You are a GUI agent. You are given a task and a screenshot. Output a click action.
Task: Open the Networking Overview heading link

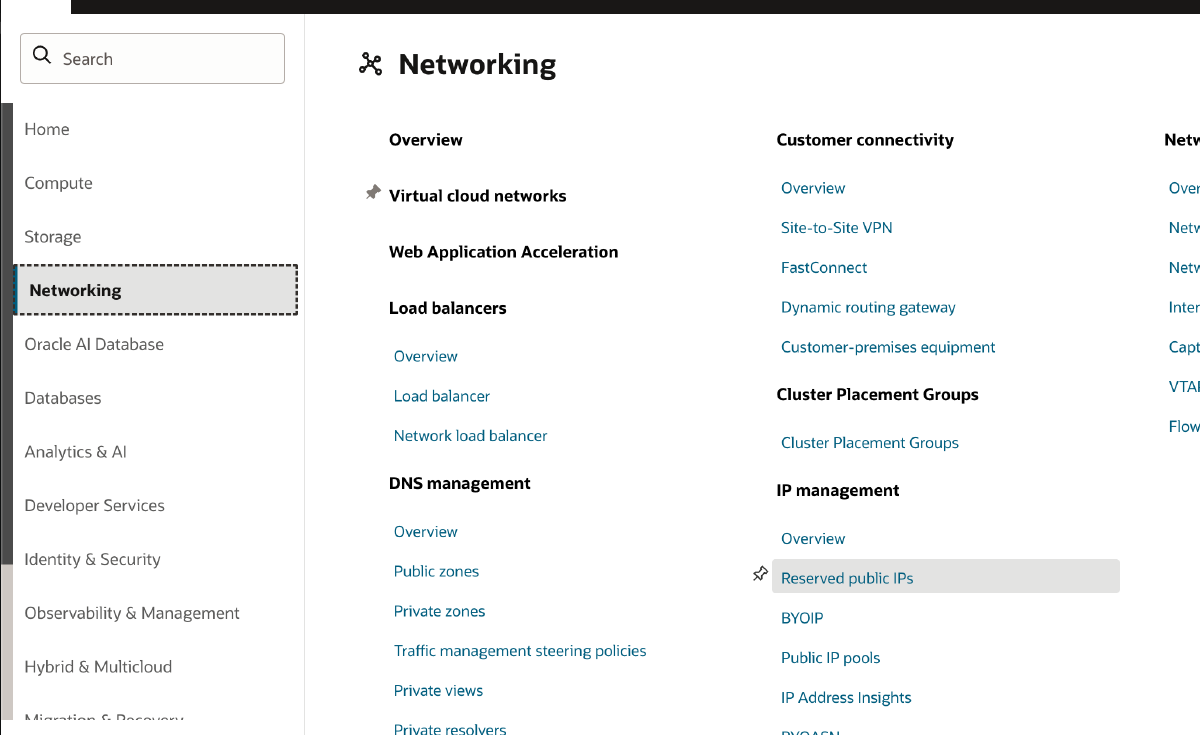coord(426,140)
